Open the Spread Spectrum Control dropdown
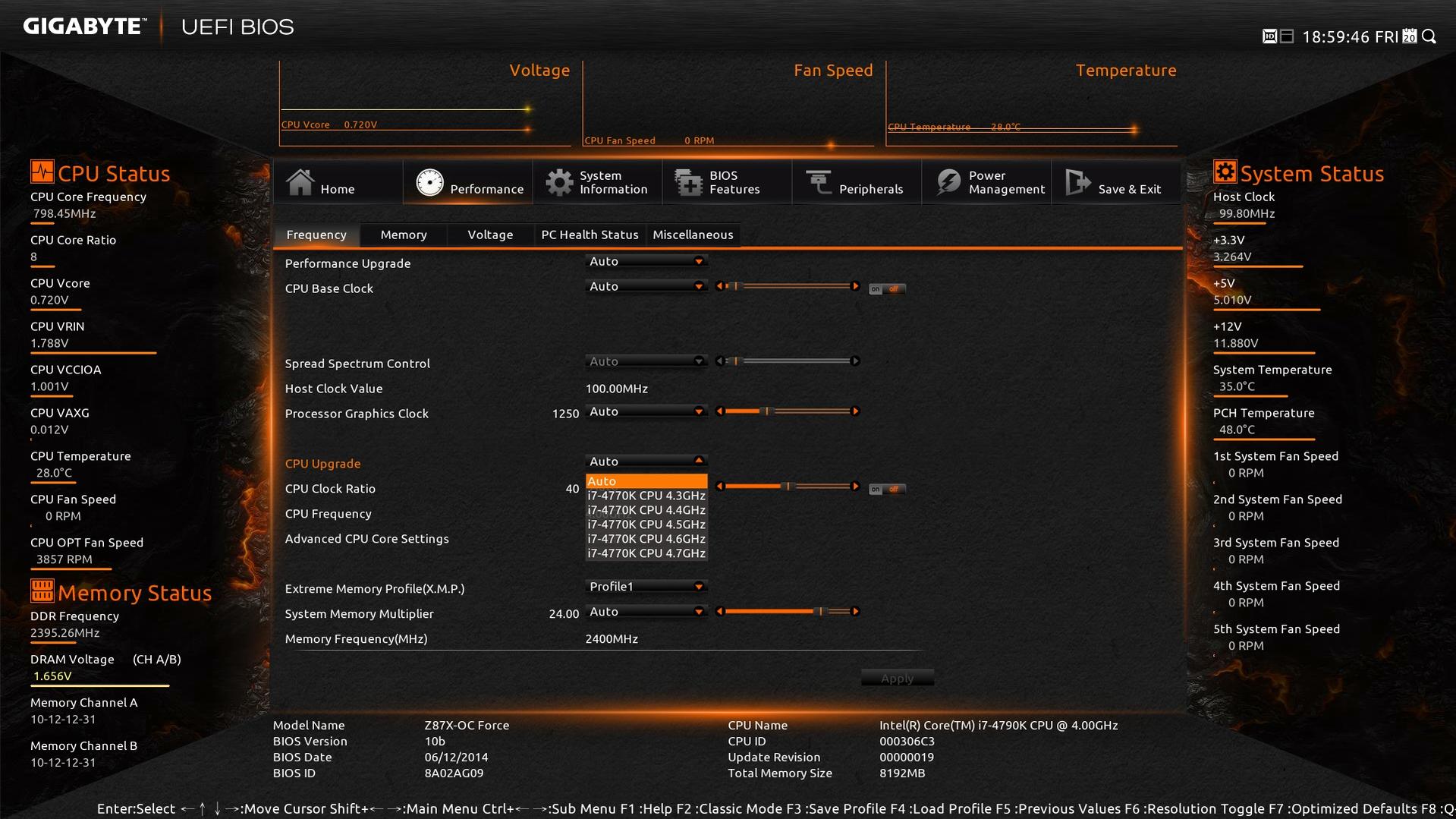 coord(646,361)
